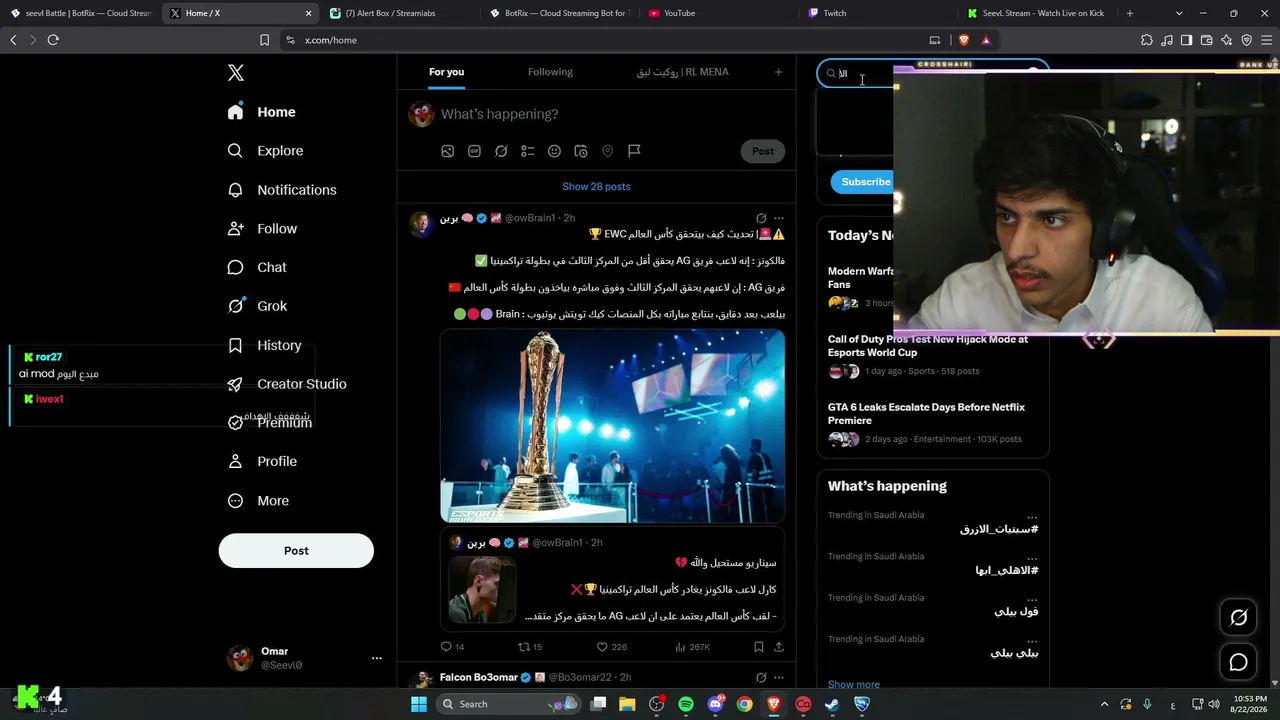Image resolution: width=1280 pixels, height=720 pixels.
Task: Open Spotify from the taskbar
Action: pos(686,704)
